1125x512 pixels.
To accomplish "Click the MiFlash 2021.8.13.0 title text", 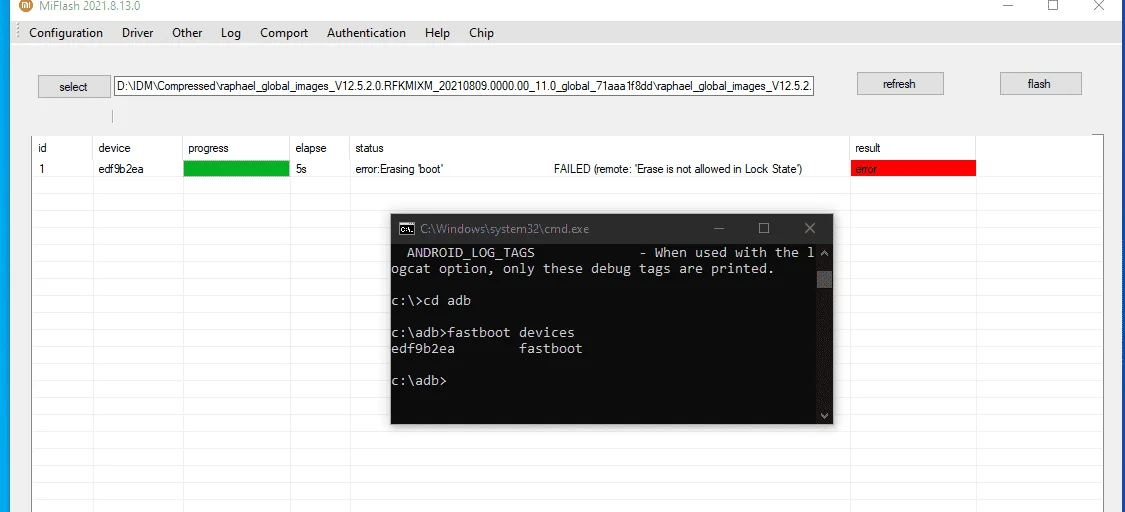I will (x=88, y=6).
